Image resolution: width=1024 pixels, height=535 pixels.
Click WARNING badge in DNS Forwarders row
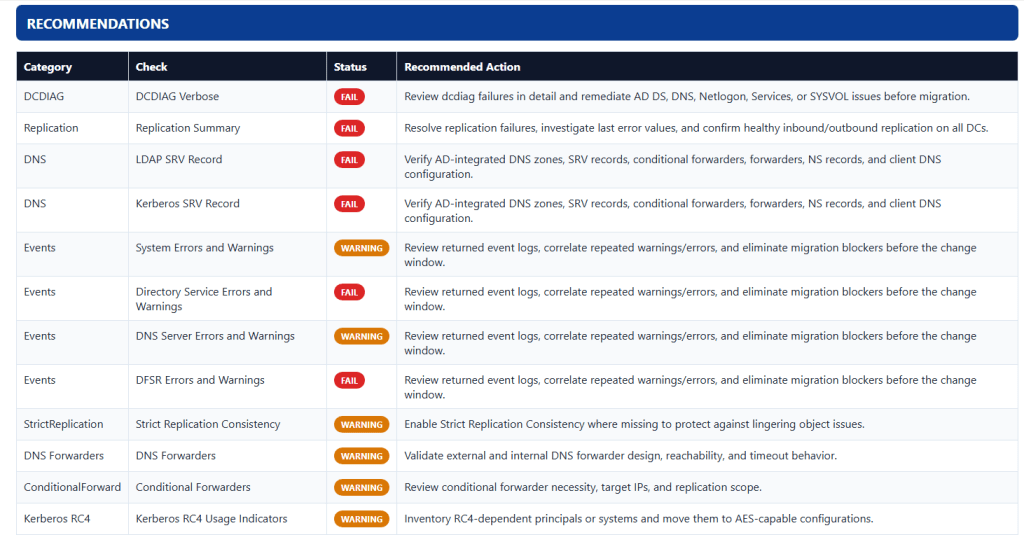click(x=361, y=456)
